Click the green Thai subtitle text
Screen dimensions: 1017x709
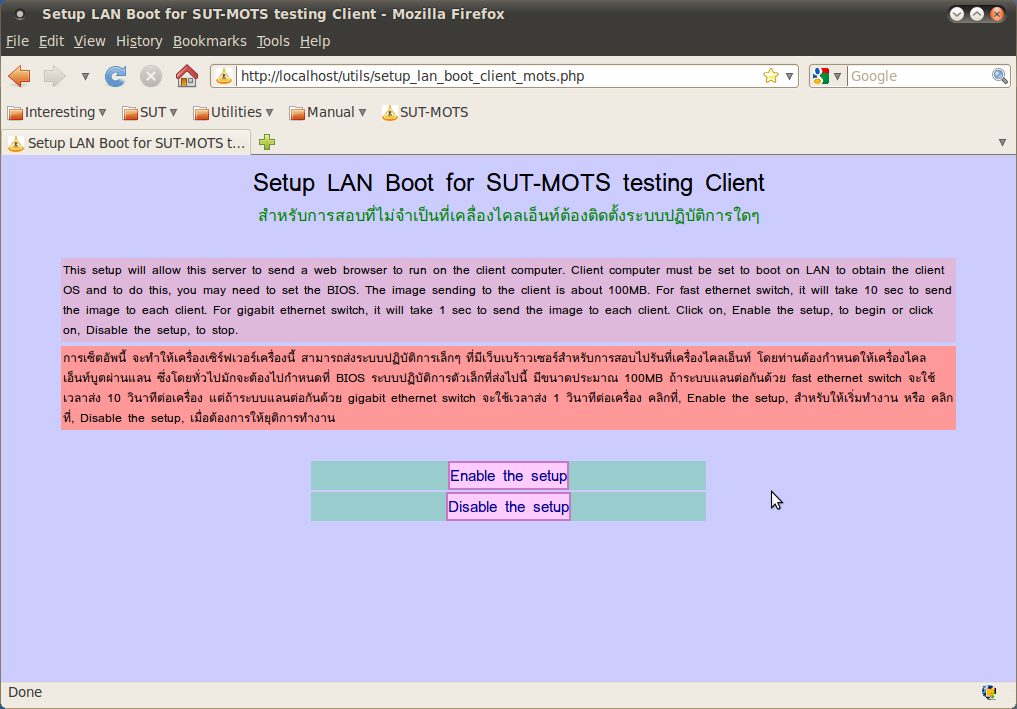click(508, 215)
